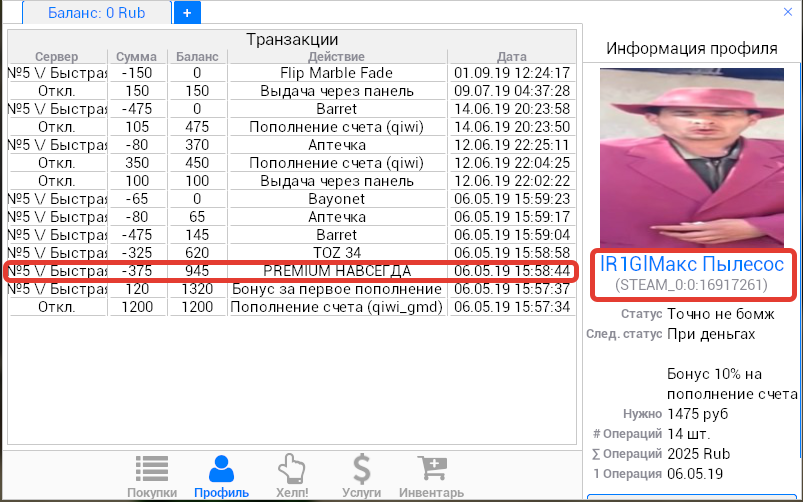Click the 06.05.19 first operation date
The width and height of the screenshot is (803, 502).
coord(694,474)
